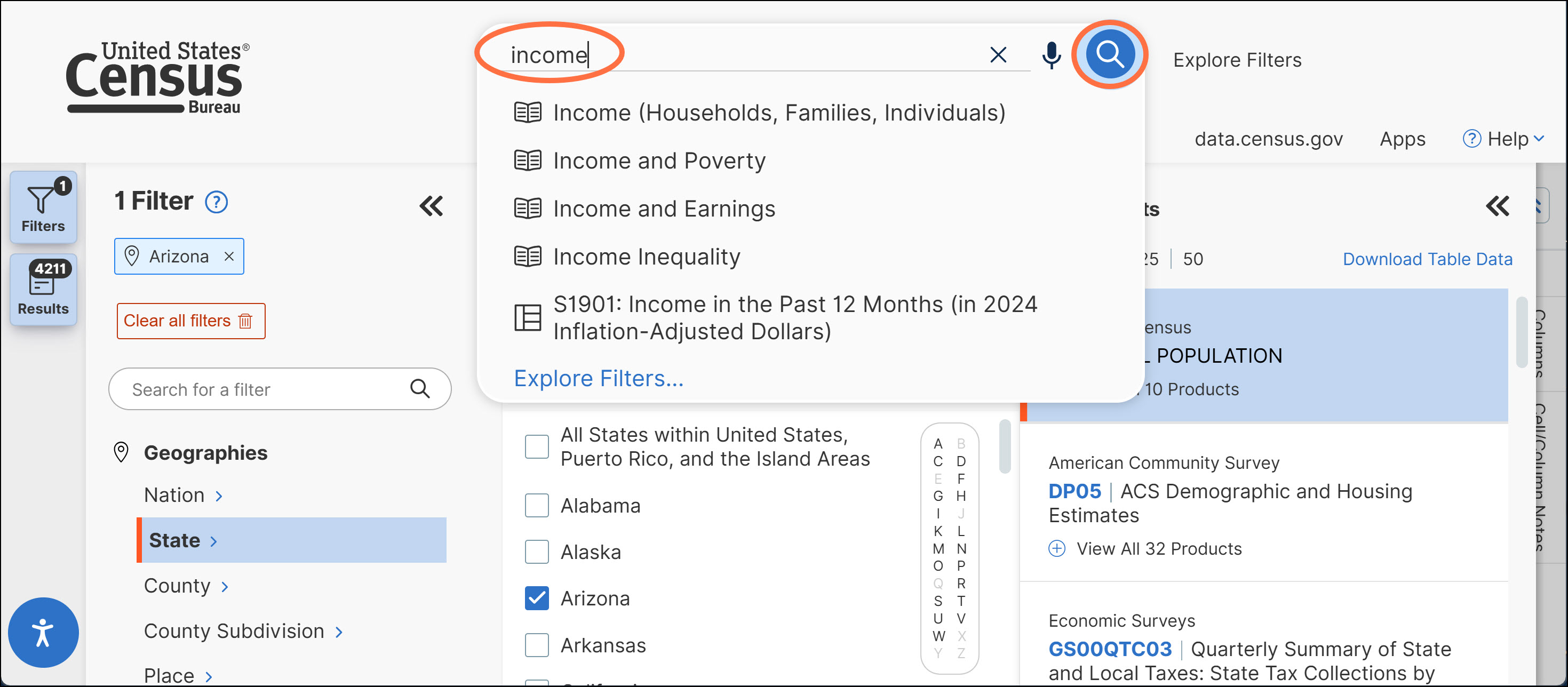Uncheck the Arizona checkbox

pos(536,598)
